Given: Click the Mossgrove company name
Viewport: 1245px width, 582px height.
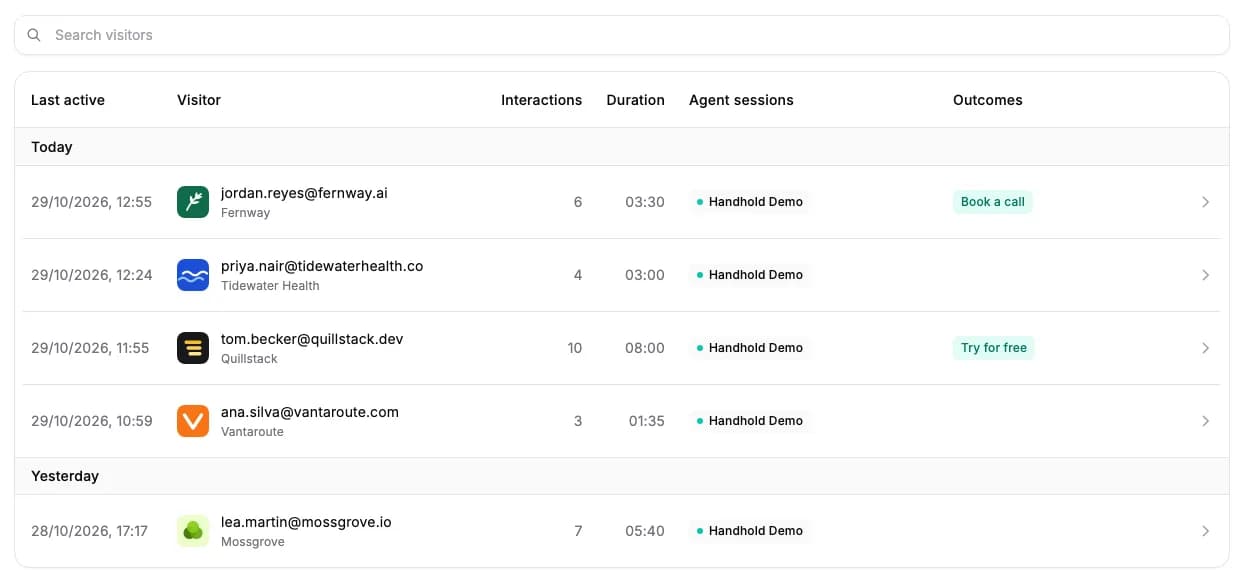Looking at the screenshot, I should (x=253, y=542).
